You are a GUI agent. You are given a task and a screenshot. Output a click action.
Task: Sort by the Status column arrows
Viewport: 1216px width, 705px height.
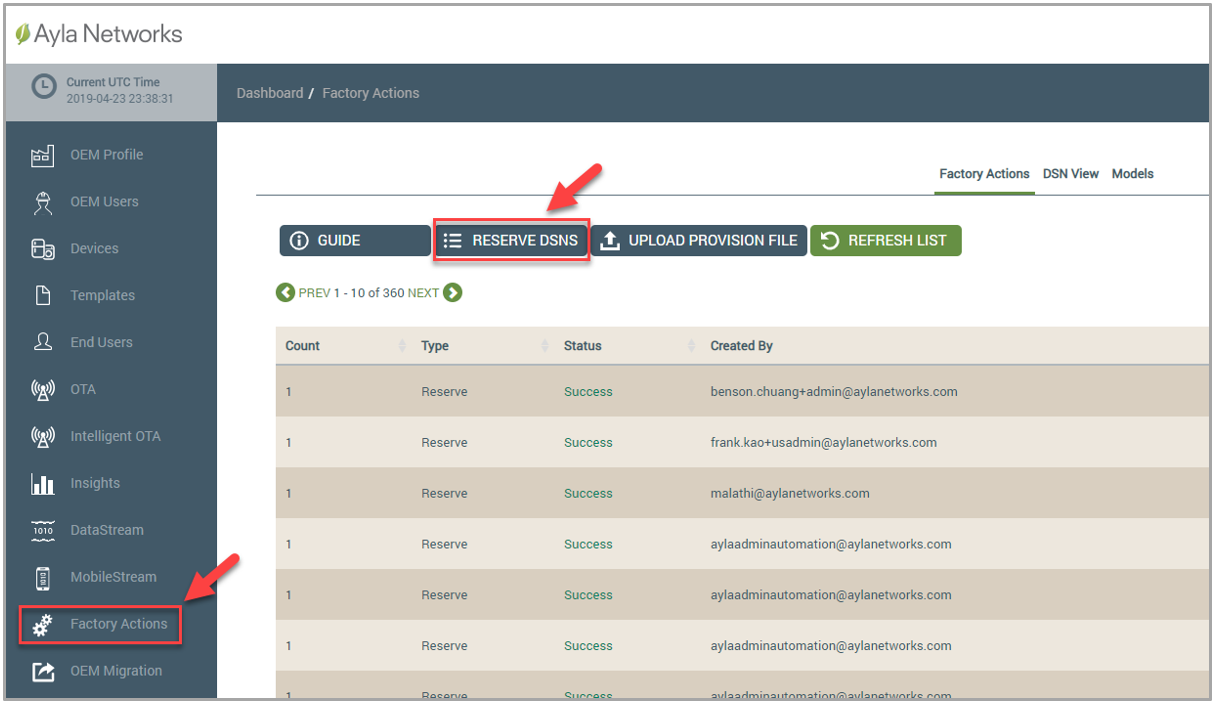coord(691,346)
